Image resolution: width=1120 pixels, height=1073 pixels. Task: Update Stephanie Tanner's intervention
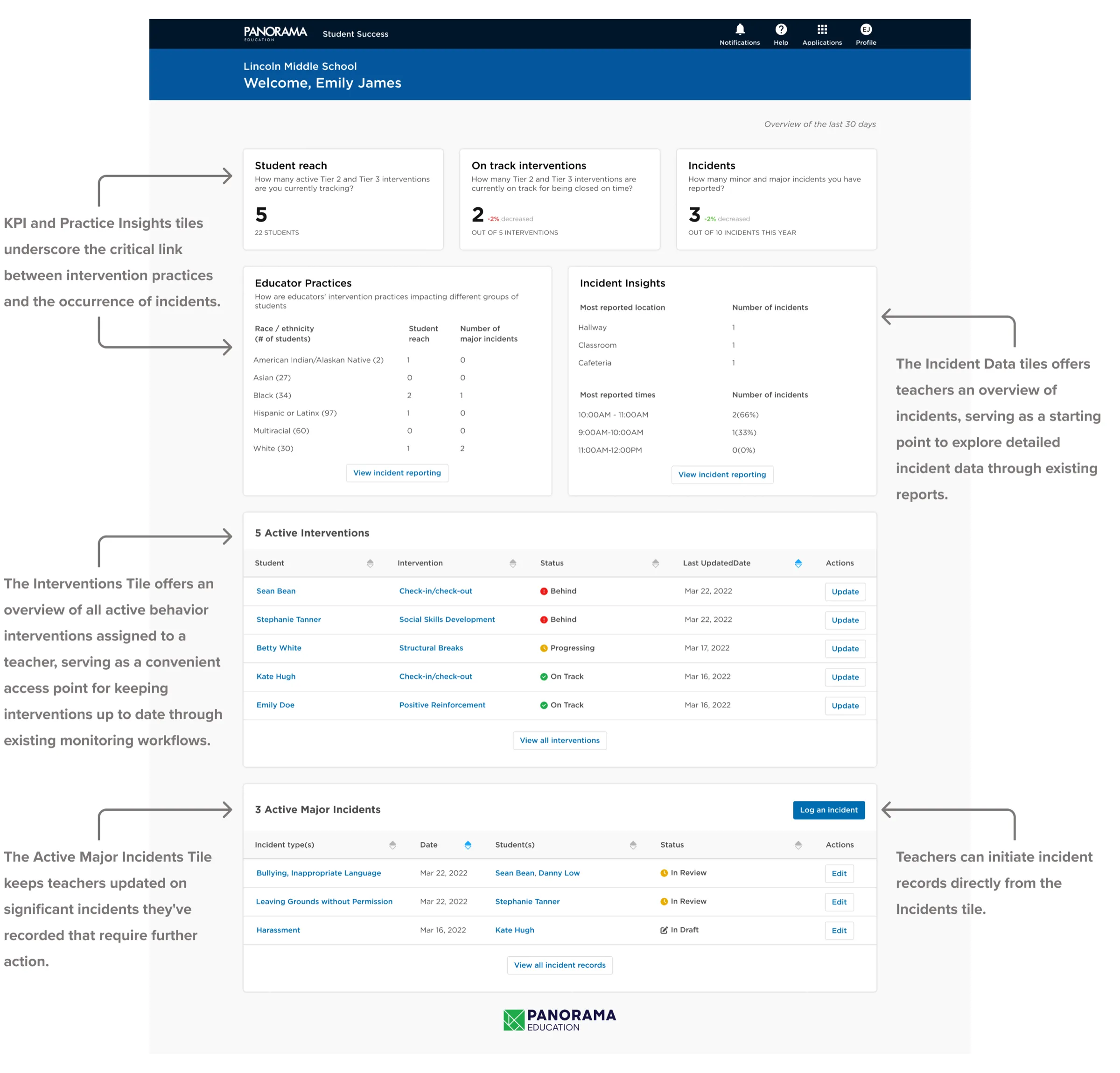click(x=845, y=620)
